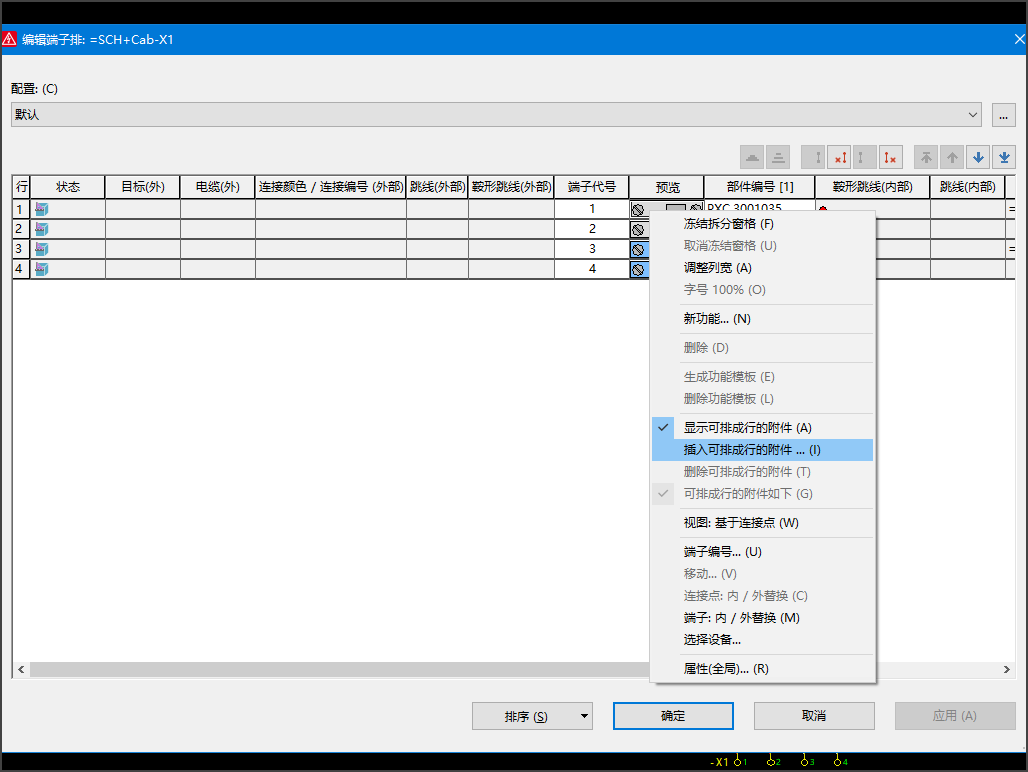Click the 鞍形跳线(内部) column header
Viewport: 1028px width, 772px height.
pyautogui.click(x=873, y=187)
